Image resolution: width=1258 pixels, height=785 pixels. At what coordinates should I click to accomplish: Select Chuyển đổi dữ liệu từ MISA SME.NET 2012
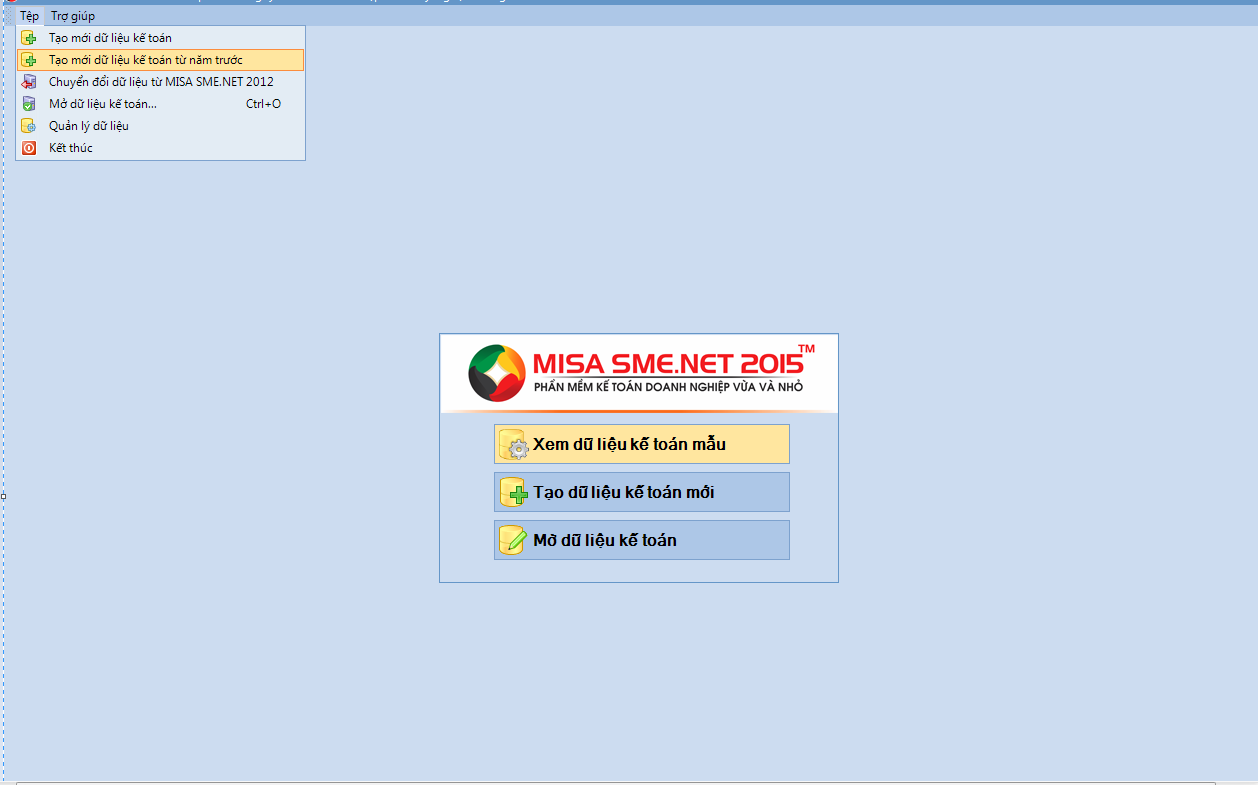[x=160, y=82]
